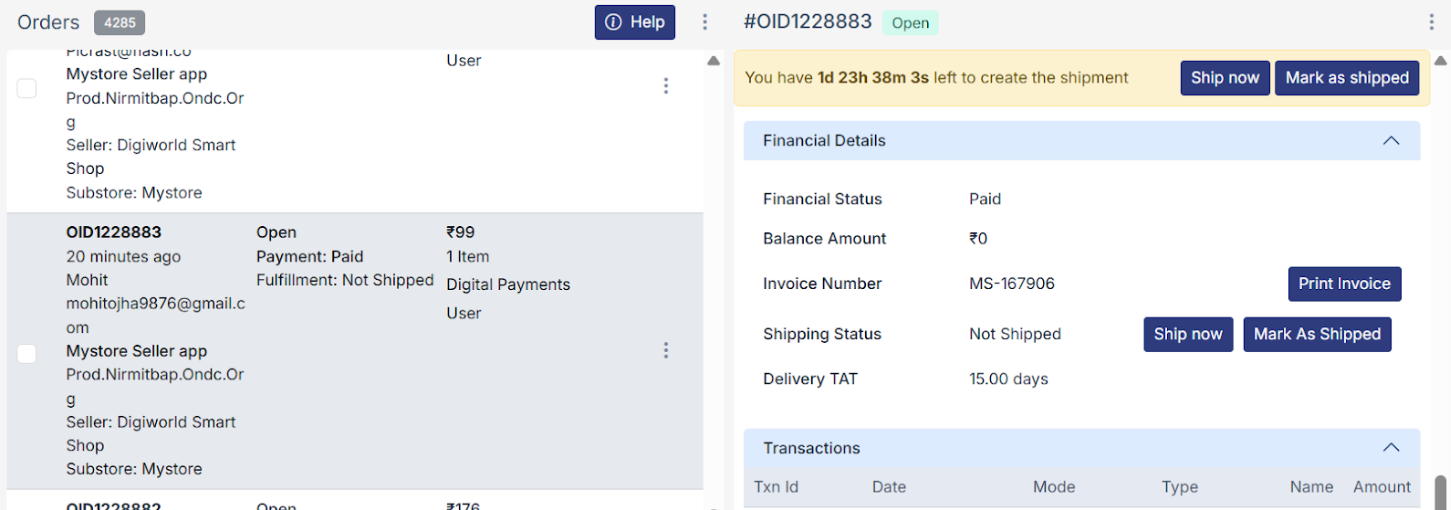Click Ship now beside Shipping Status
The width and height of the screenshot is (1451, 510).
(x=1187, y=334)
